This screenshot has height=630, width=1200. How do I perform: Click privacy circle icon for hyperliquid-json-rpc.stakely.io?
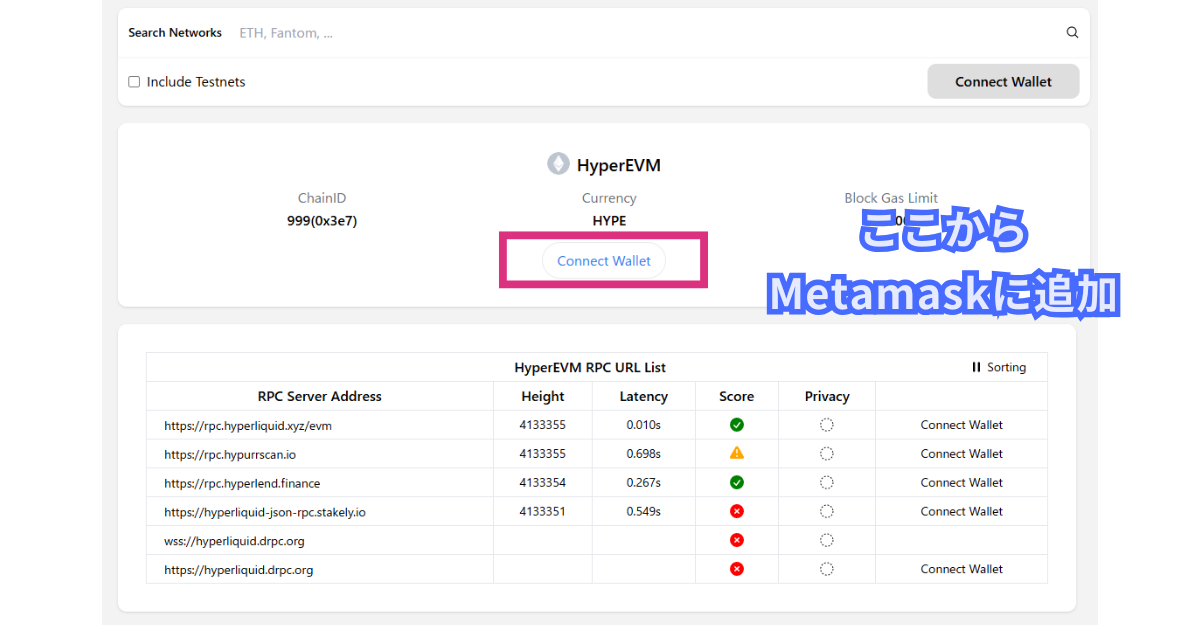[x=827, y=511]
